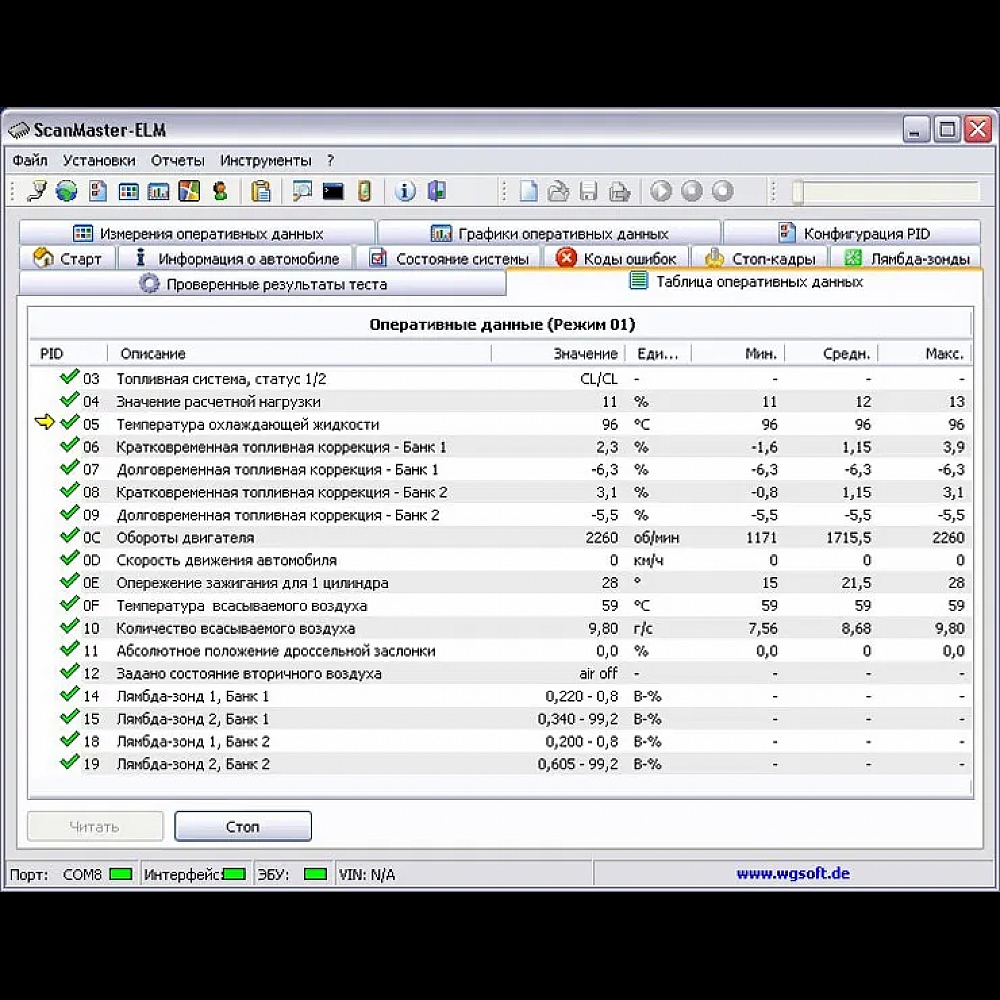Click the connect cable icon in toolbar
The image size is (1000, 1000).
pyautogui.click(x=36, y=191)
